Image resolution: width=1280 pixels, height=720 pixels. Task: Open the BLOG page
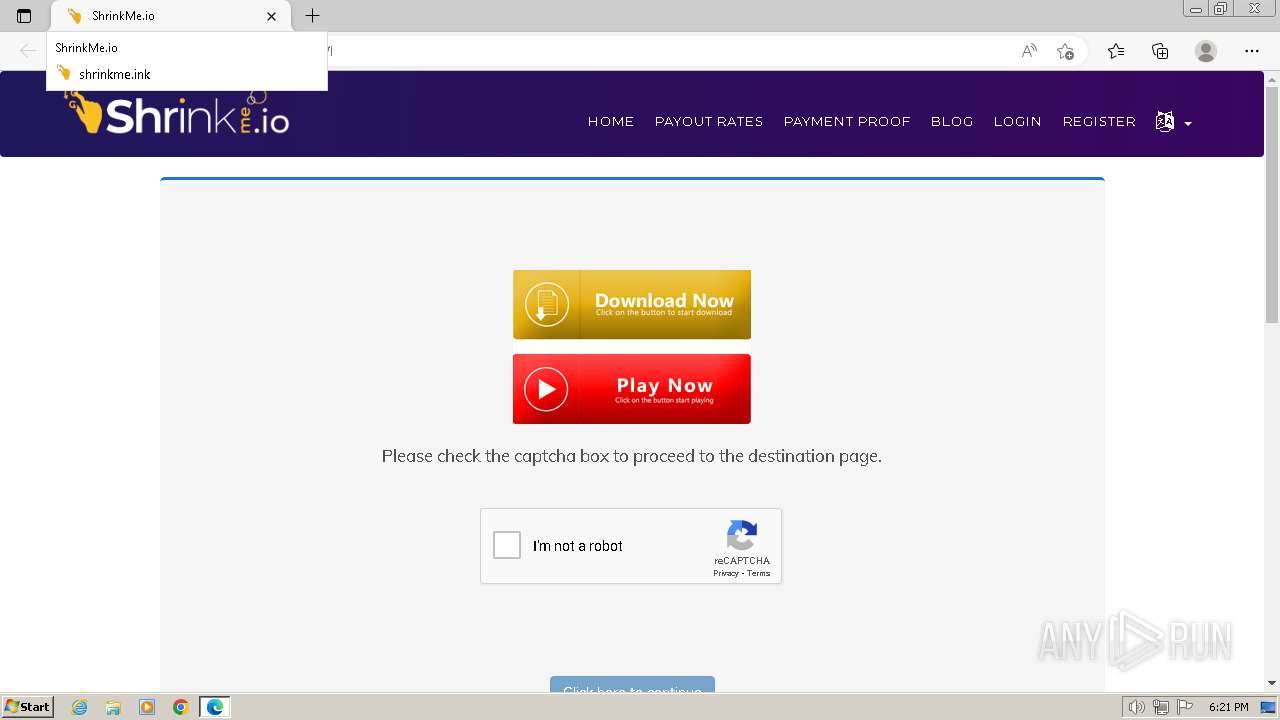coord(952,122)
